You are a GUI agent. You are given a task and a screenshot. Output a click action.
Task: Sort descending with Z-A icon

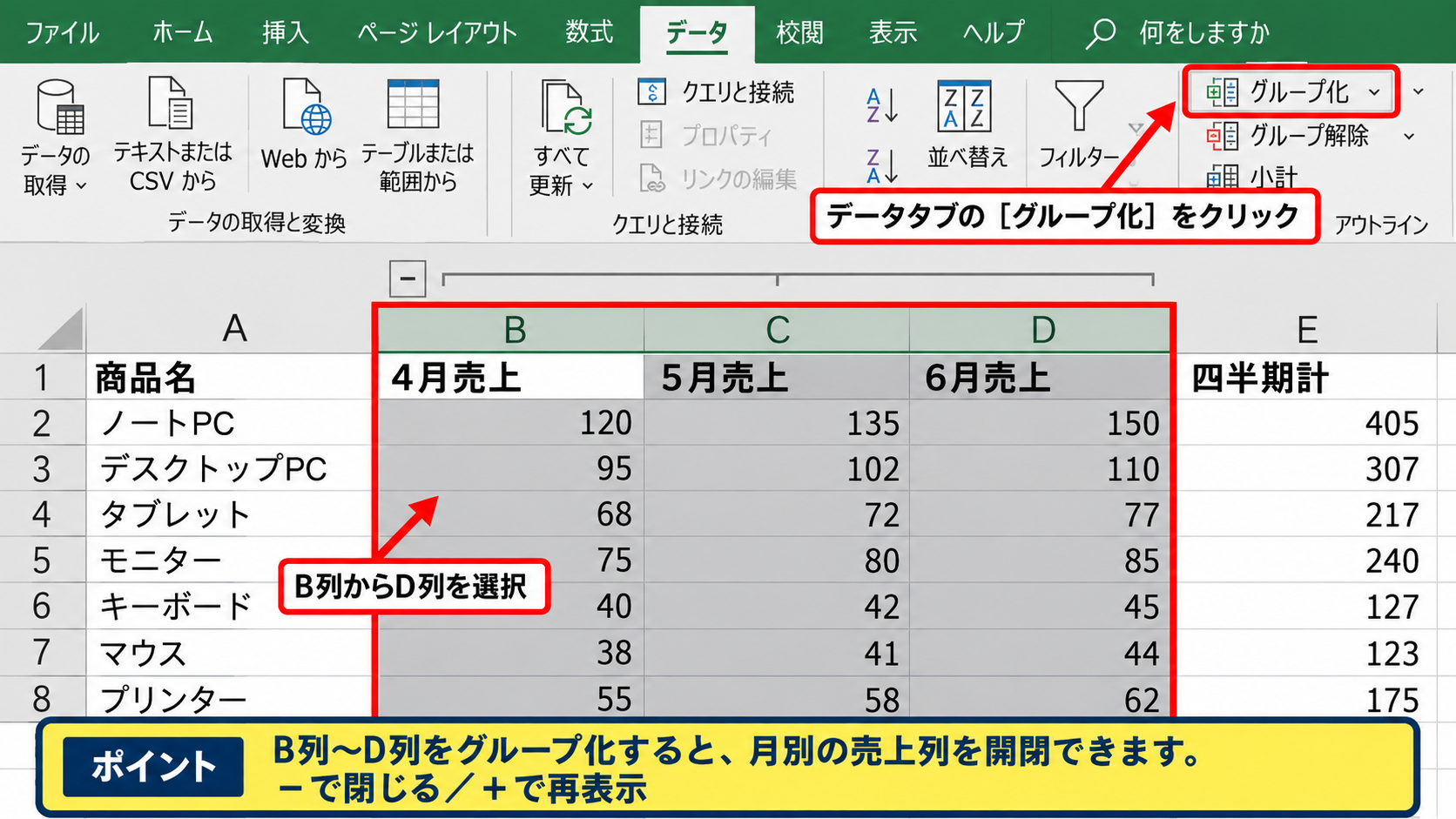click(x=881, y=165)
